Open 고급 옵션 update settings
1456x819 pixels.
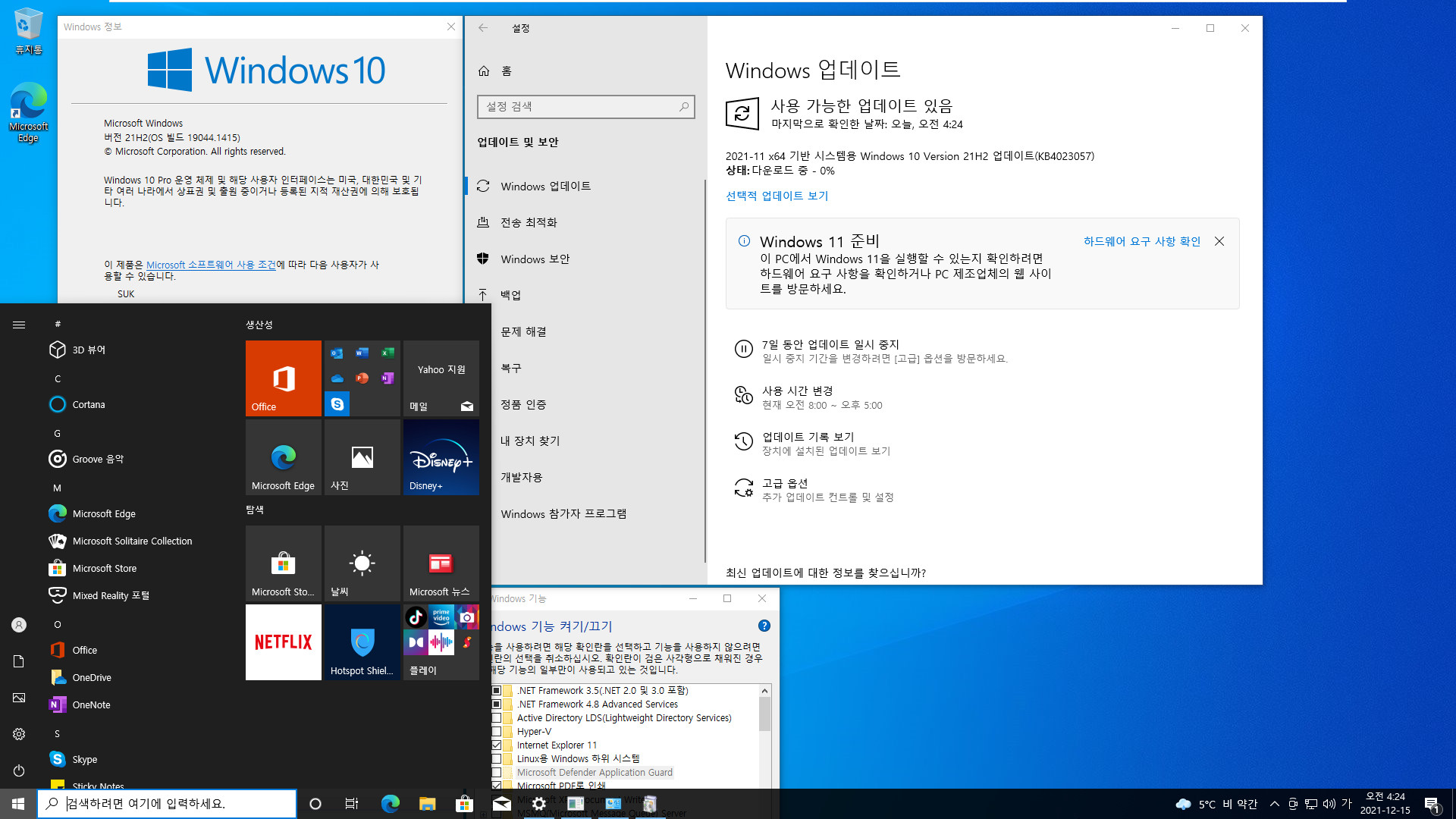(x=814, y=489)
